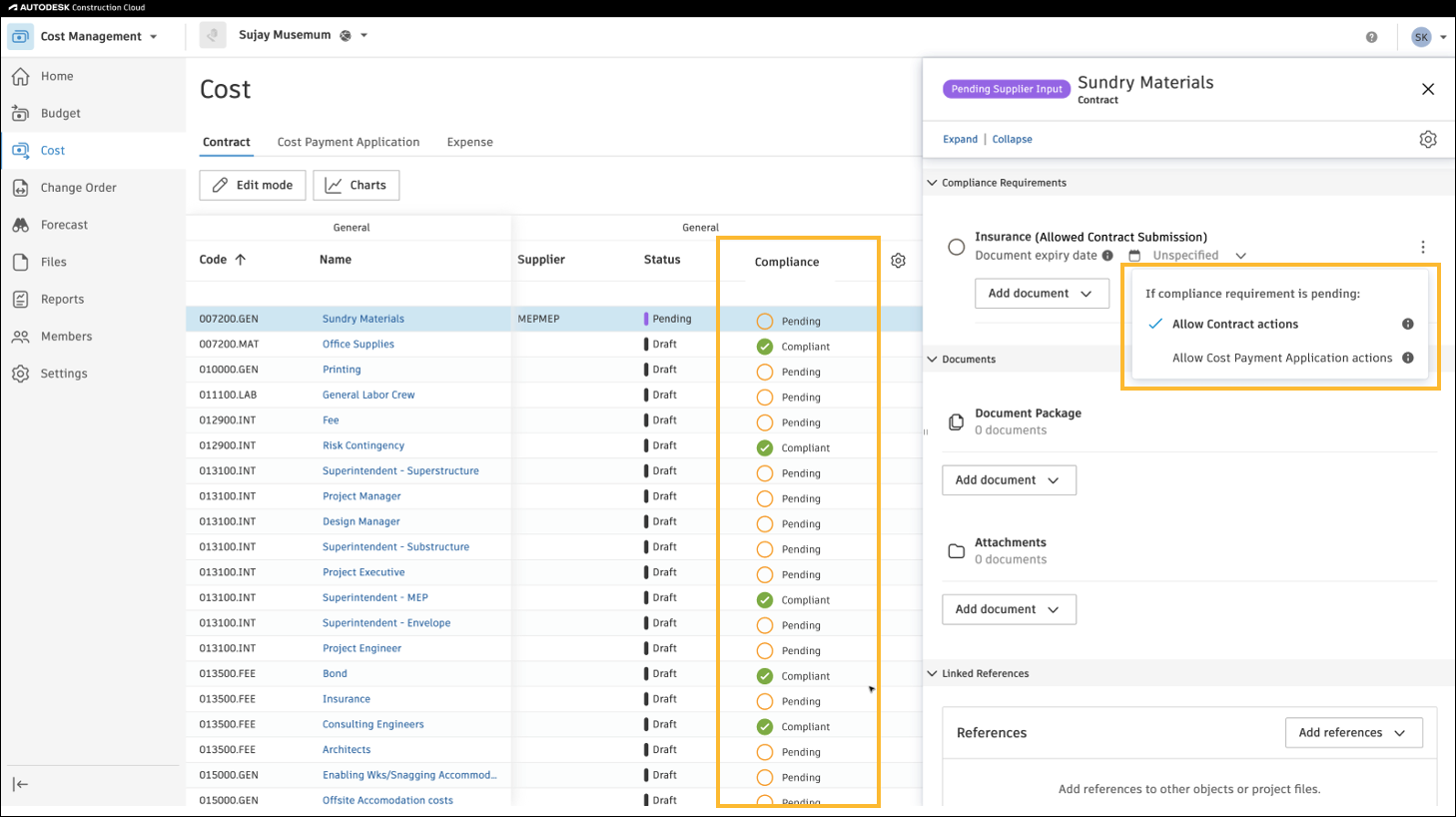This screenshot has width=1456, height=817.
Task: Toggle Allow Contract actions option
Action: coord(1234,324)
